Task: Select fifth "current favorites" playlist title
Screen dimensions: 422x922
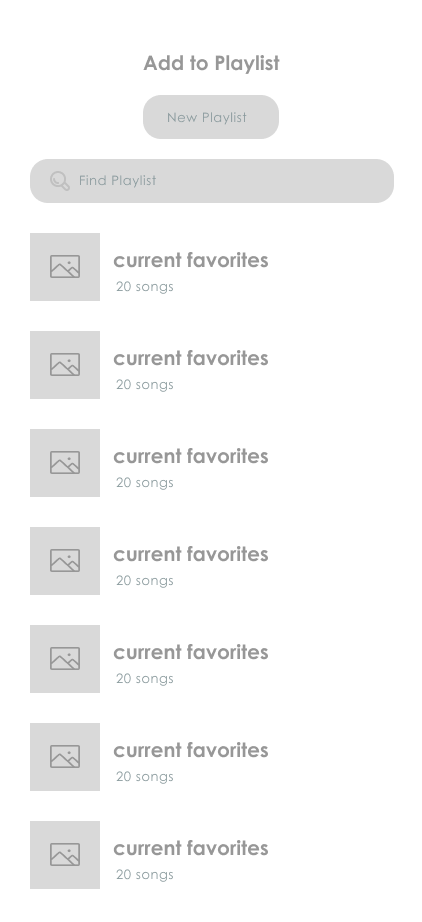Action: (x=190, y=652)
